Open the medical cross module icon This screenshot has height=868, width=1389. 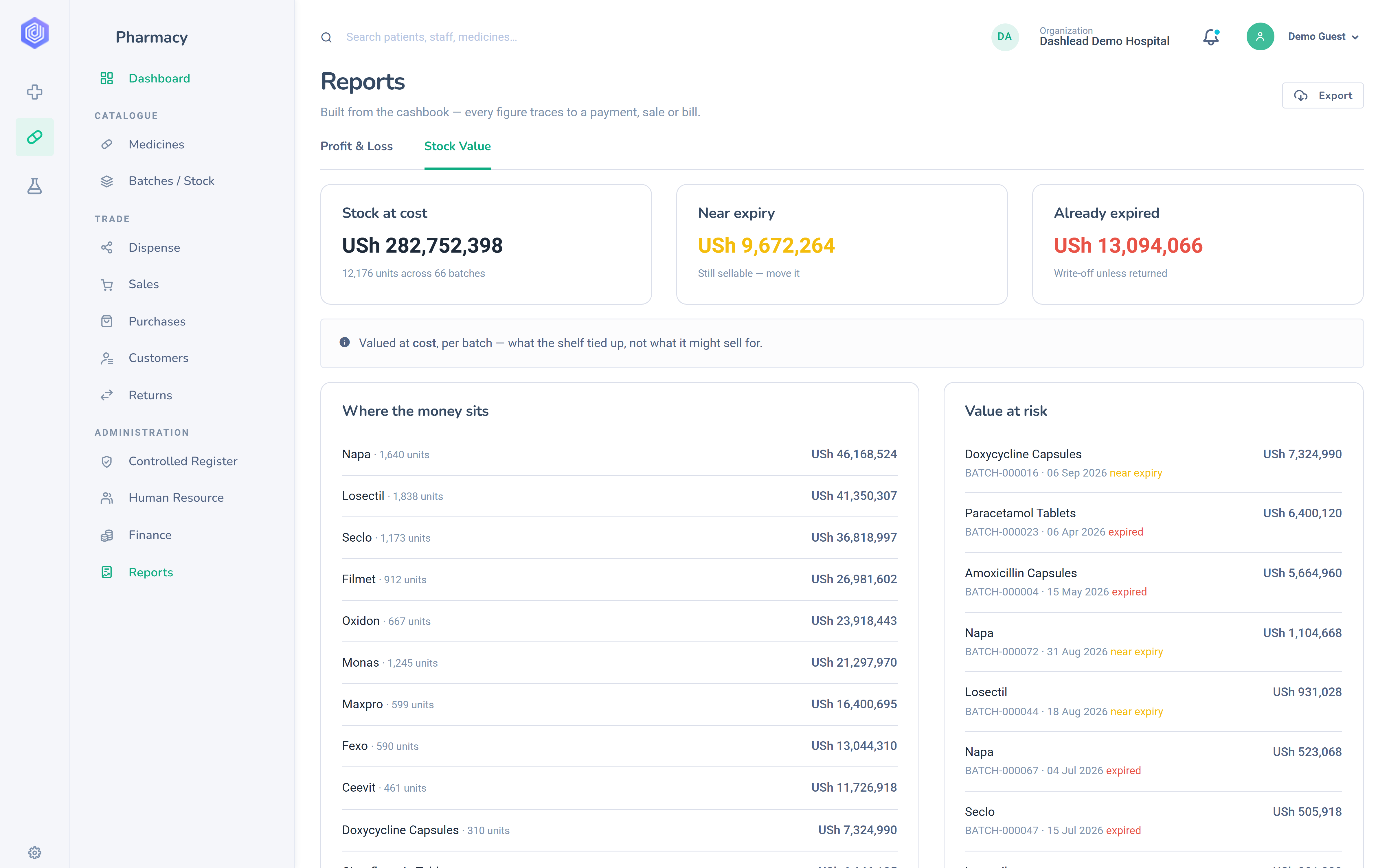(34, 92)
